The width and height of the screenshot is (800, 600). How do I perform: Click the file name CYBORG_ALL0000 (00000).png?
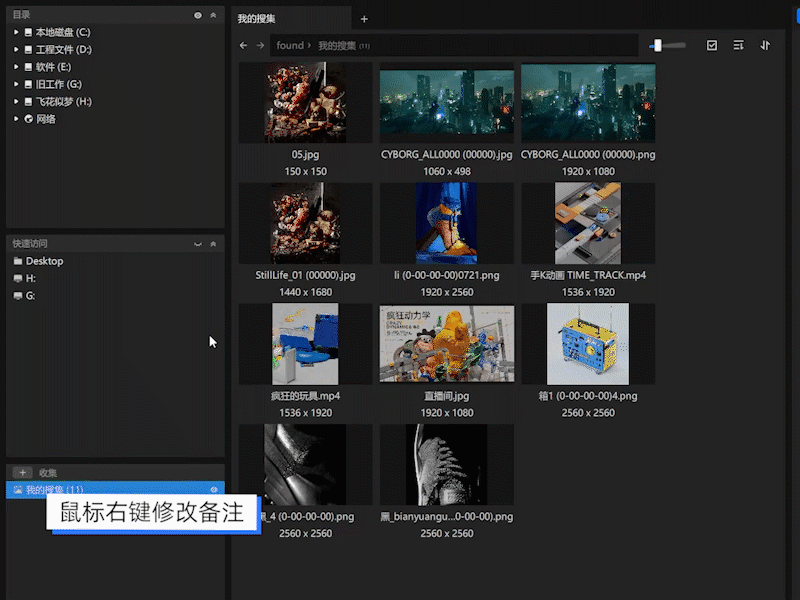pyautogui.click(x=588, y=155)
